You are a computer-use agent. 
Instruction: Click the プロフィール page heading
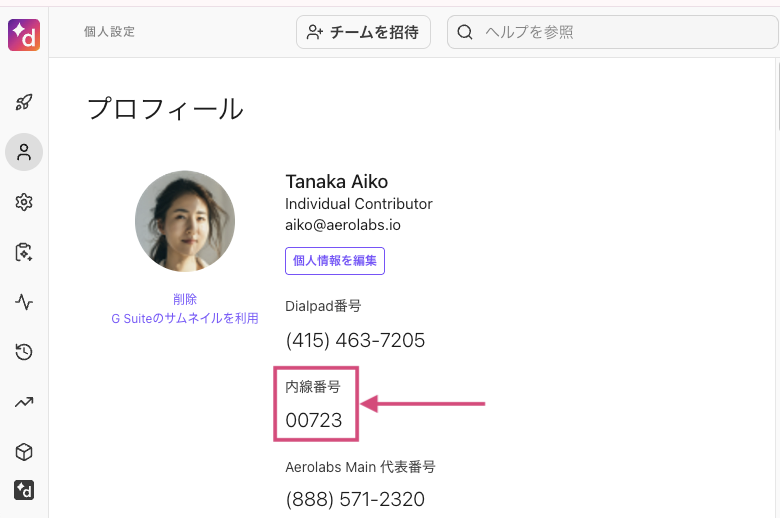pyautogui.click(x=166, y=109)
